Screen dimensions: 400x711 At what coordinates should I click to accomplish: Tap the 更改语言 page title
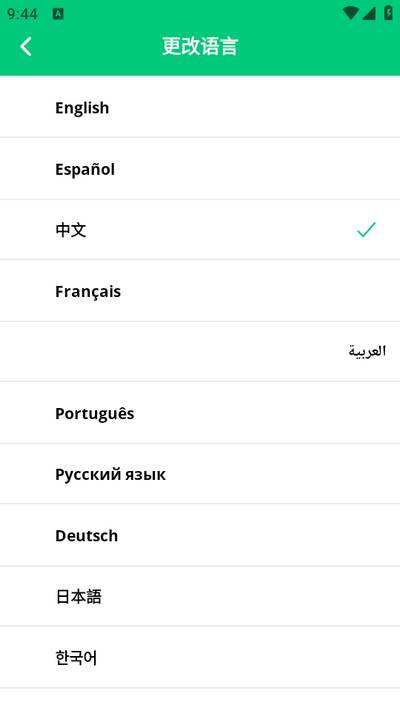coord(200,46)
